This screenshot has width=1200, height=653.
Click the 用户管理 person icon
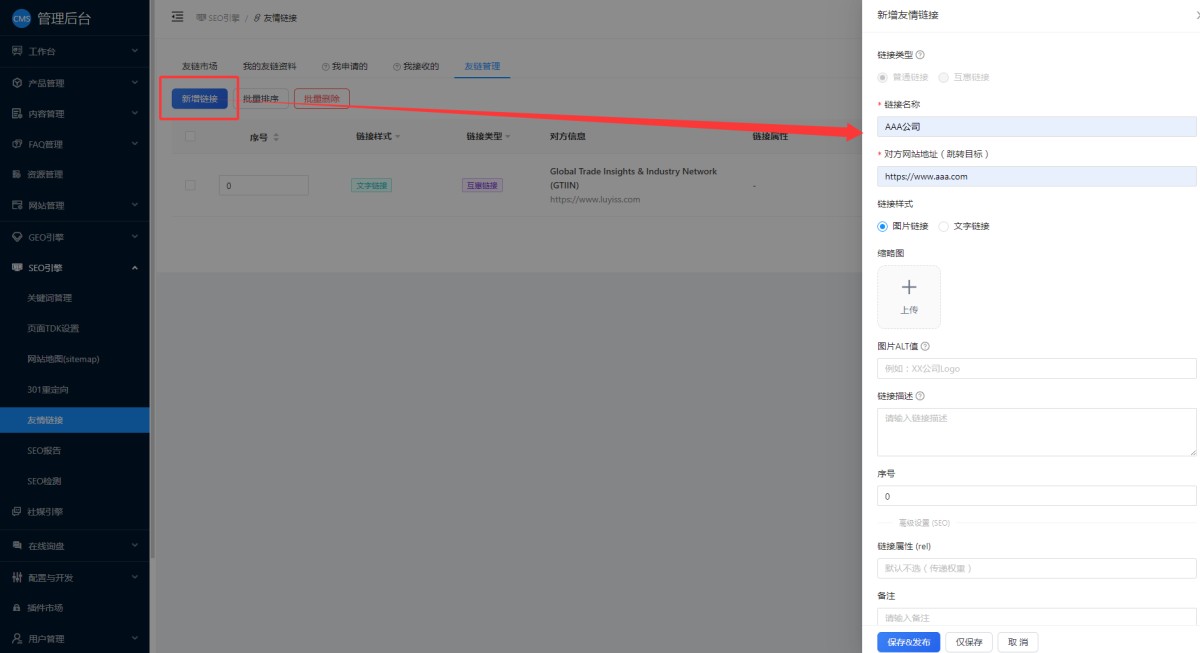coord(17,638)
